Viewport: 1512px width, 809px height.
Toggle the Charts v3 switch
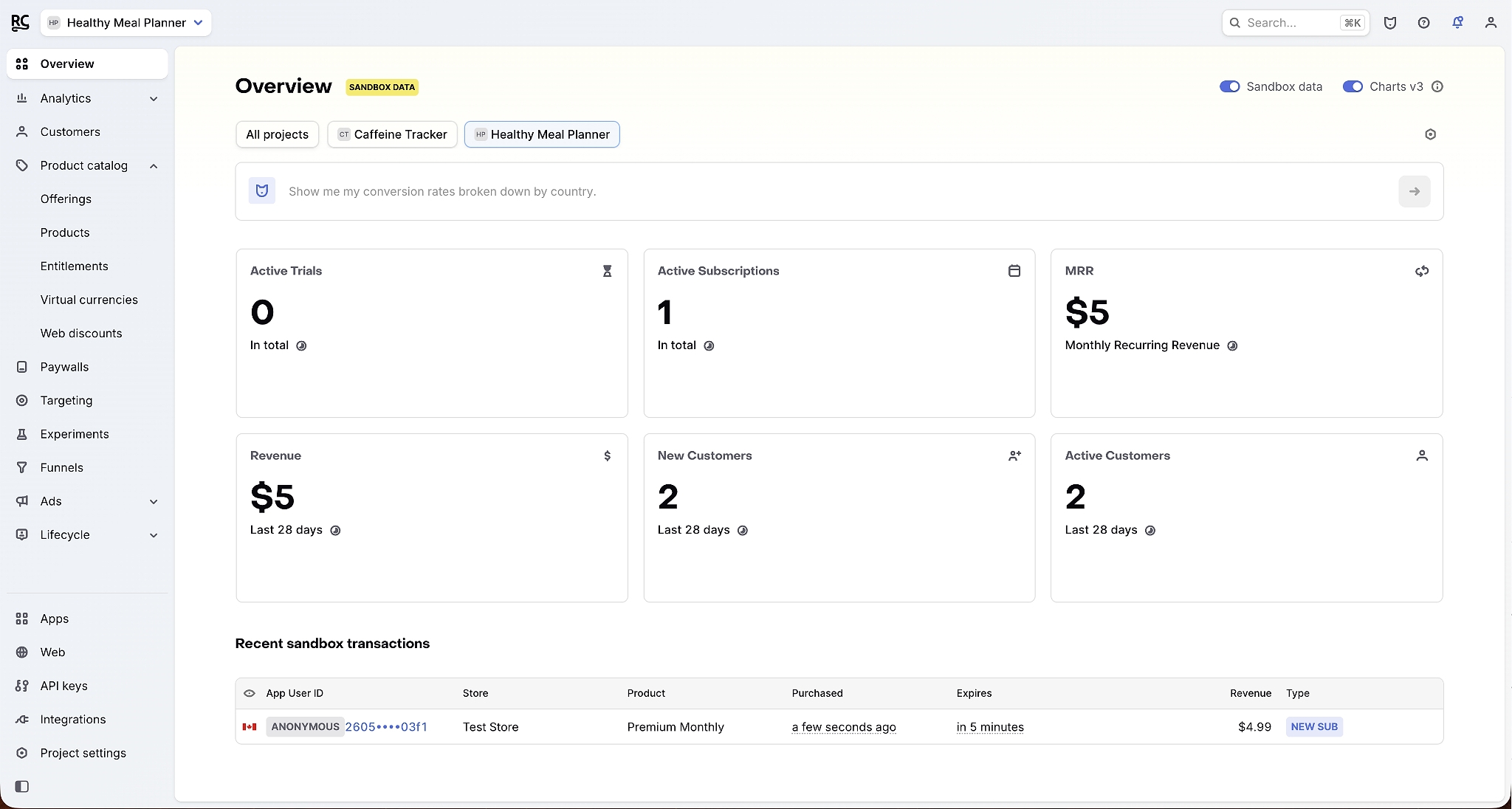[1353, 86]
